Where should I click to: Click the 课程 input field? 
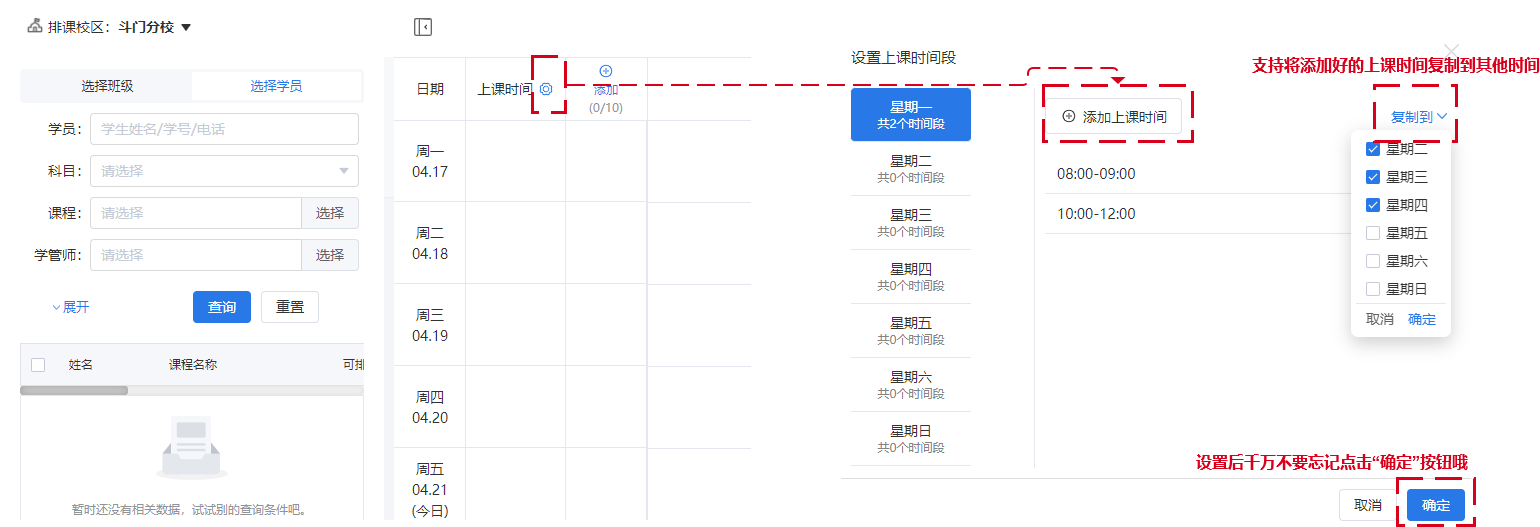(196, 213)
